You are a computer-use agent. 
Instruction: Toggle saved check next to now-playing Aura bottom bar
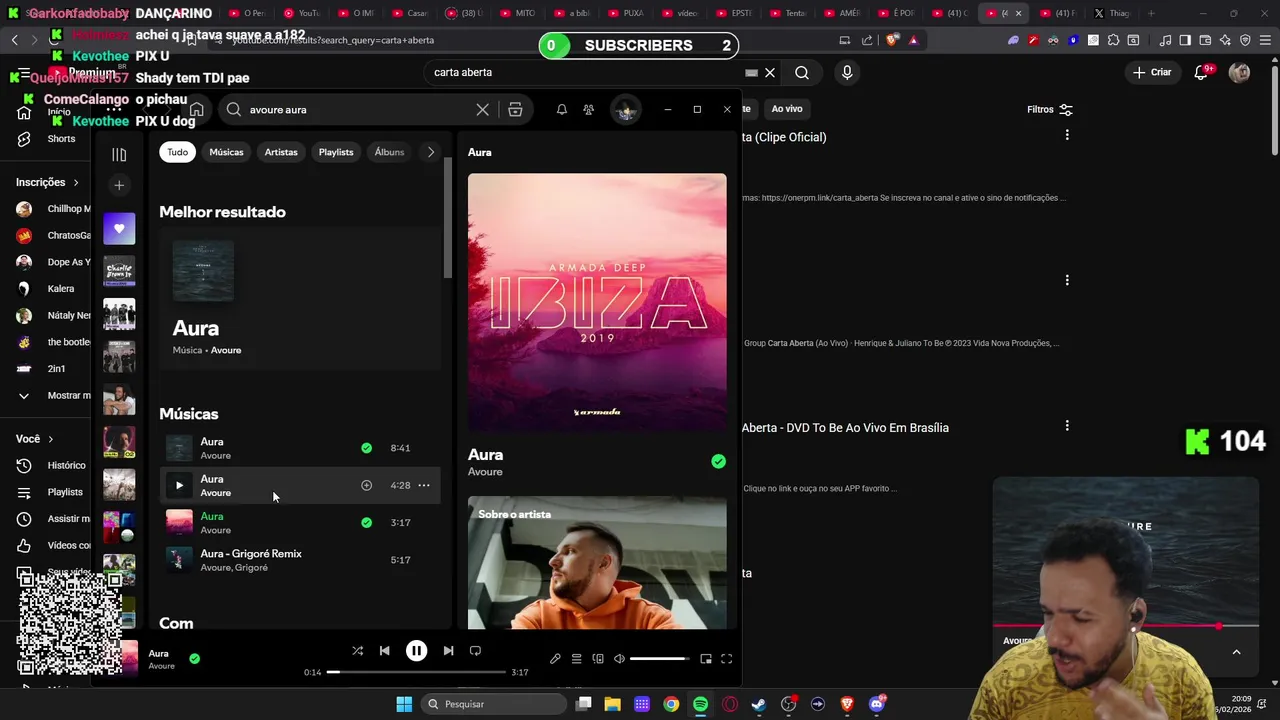click(x=194, y=659)
